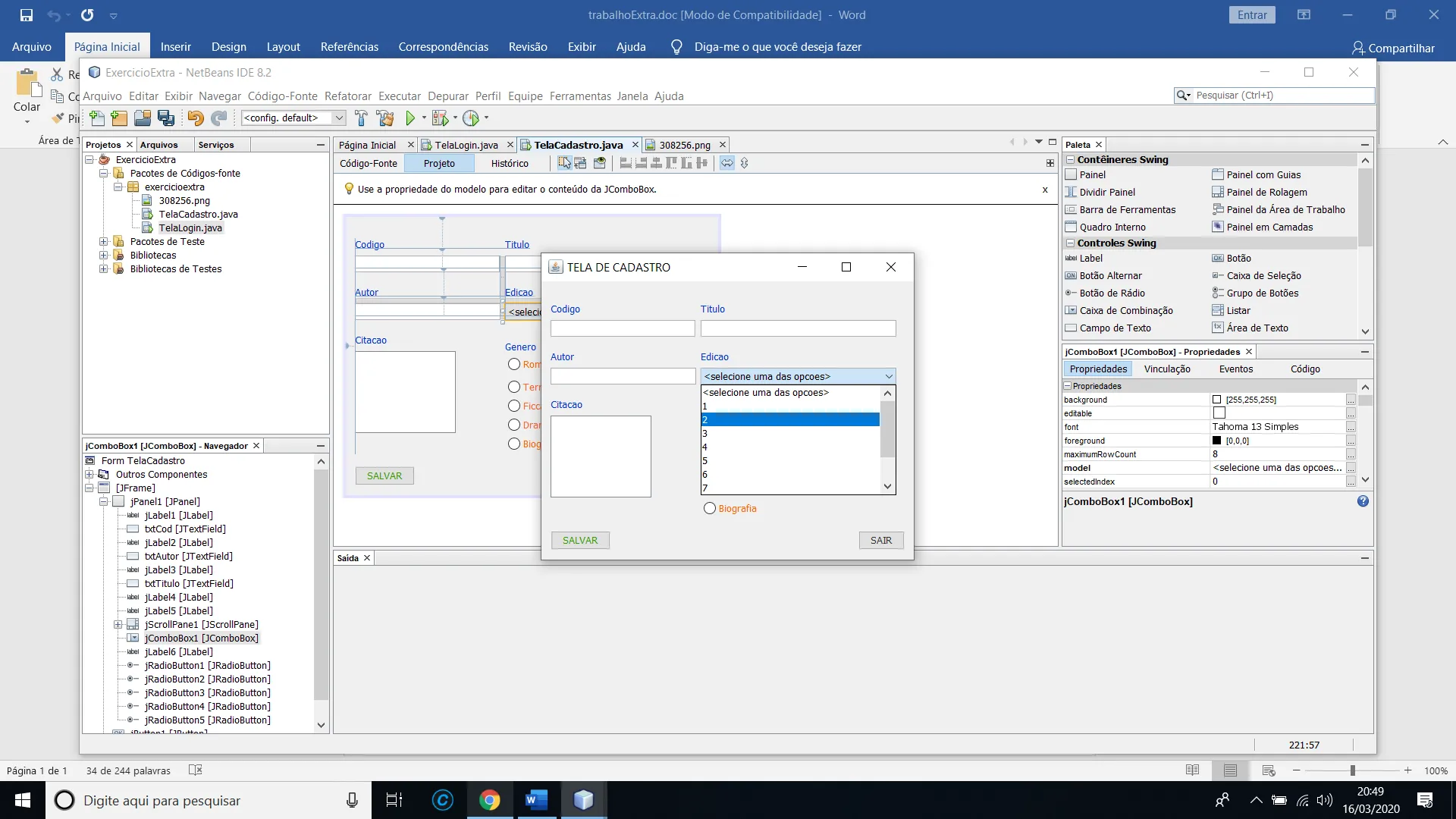Screen dimensions: 1456x819
Task: Expand the Pacotes de Teste tree node
Action: point(104,241)
